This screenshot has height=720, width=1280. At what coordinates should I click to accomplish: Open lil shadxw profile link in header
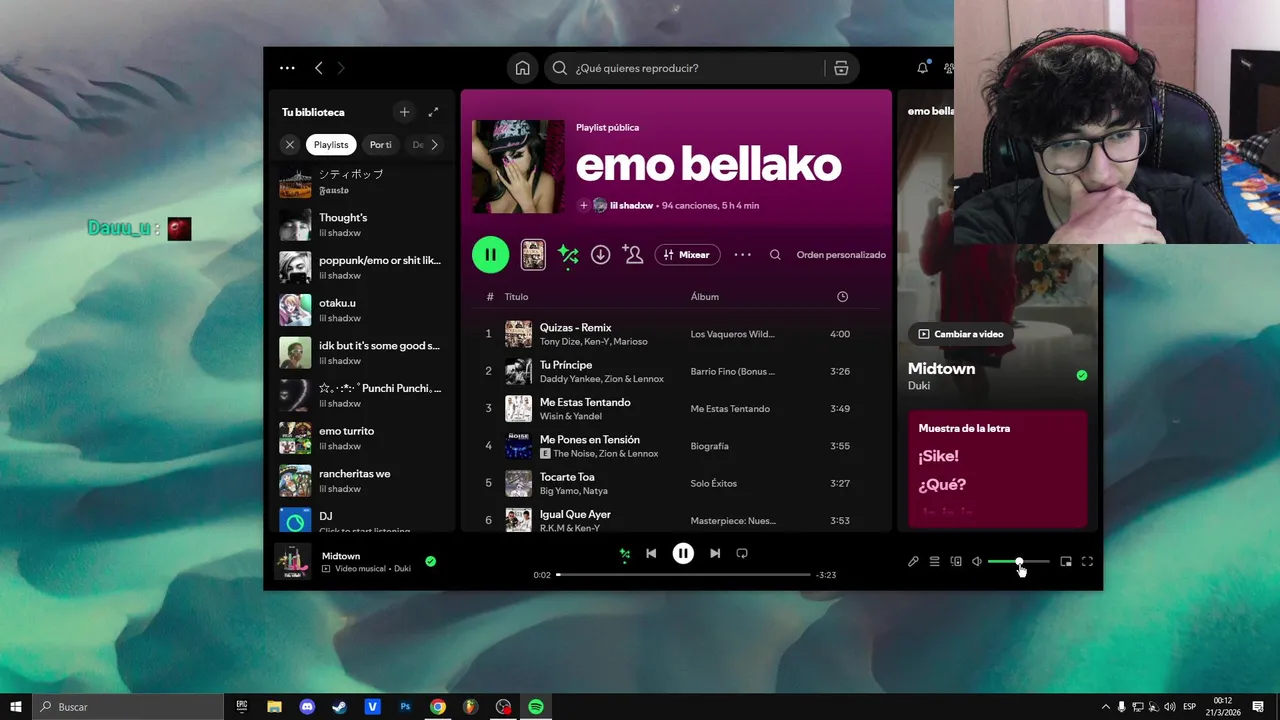[631, 205]
